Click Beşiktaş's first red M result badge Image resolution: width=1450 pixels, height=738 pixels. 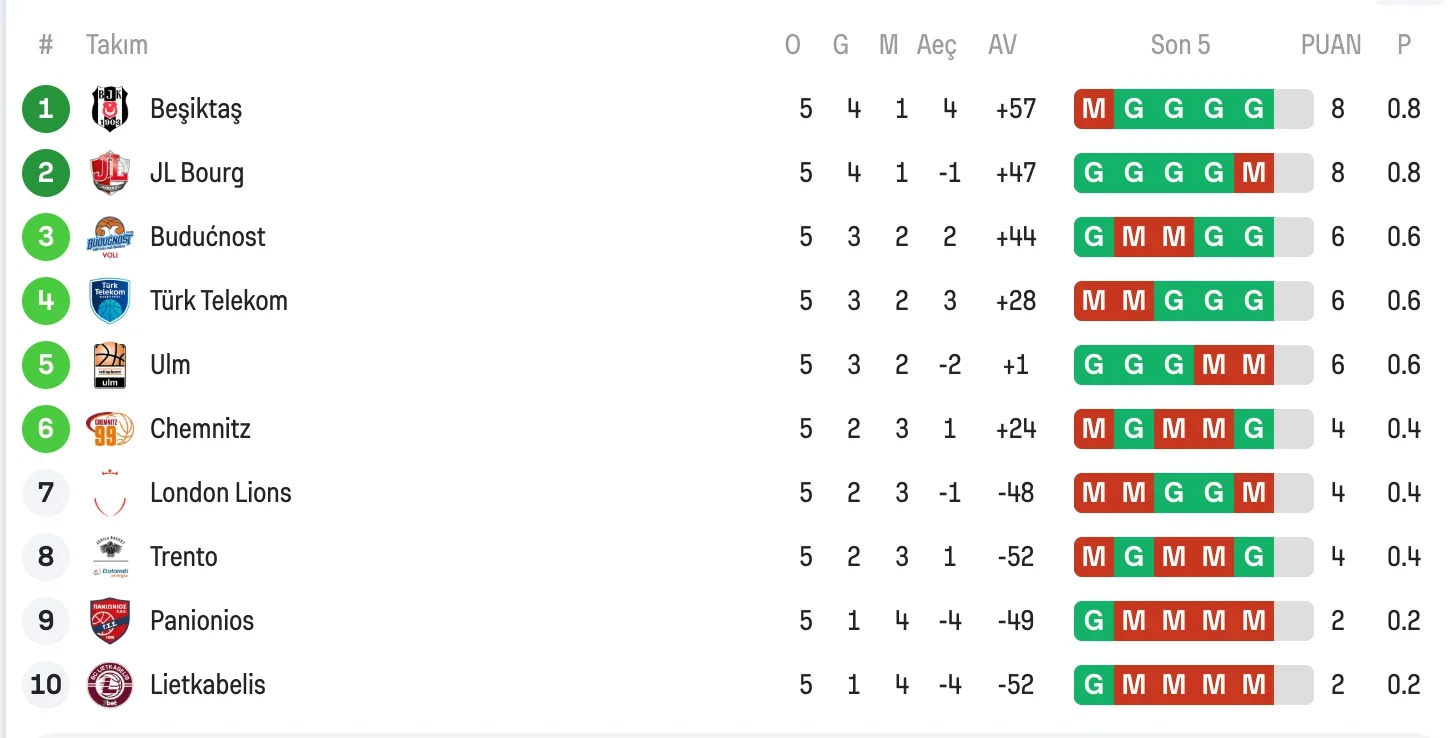click(x=1094, y=109)
